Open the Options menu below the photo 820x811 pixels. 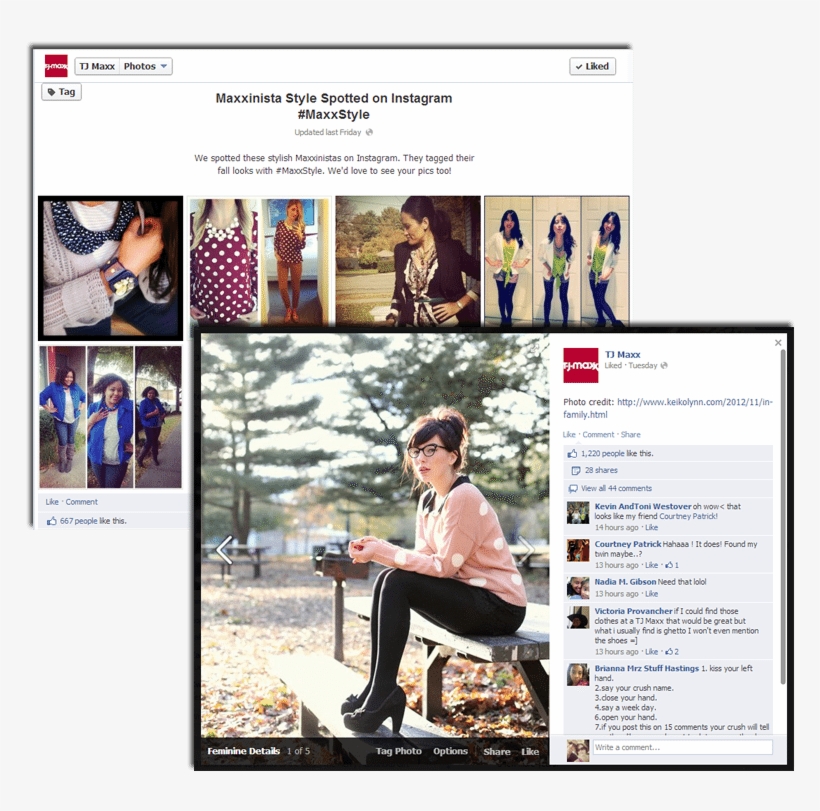tap(450, 751)
